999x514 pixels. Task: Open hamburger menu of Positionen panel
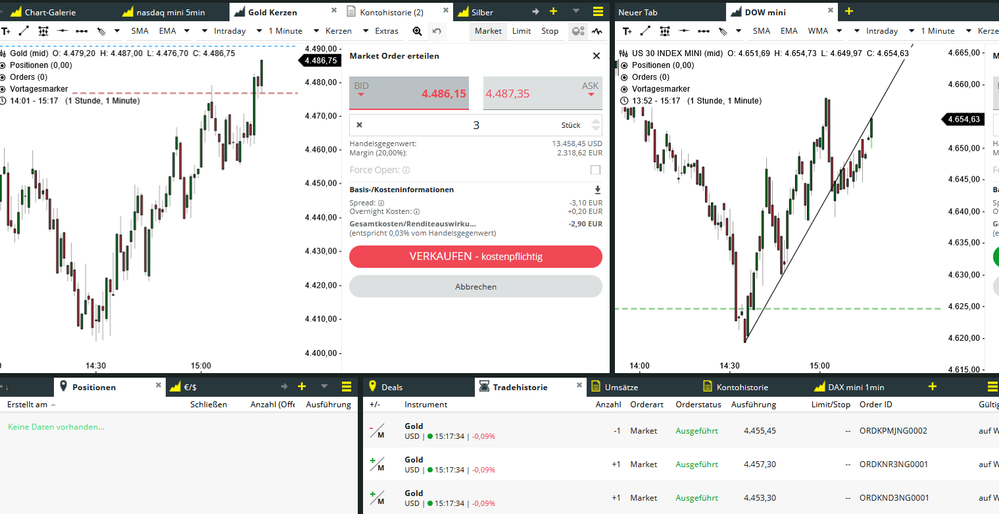click(x=347, y=387)
